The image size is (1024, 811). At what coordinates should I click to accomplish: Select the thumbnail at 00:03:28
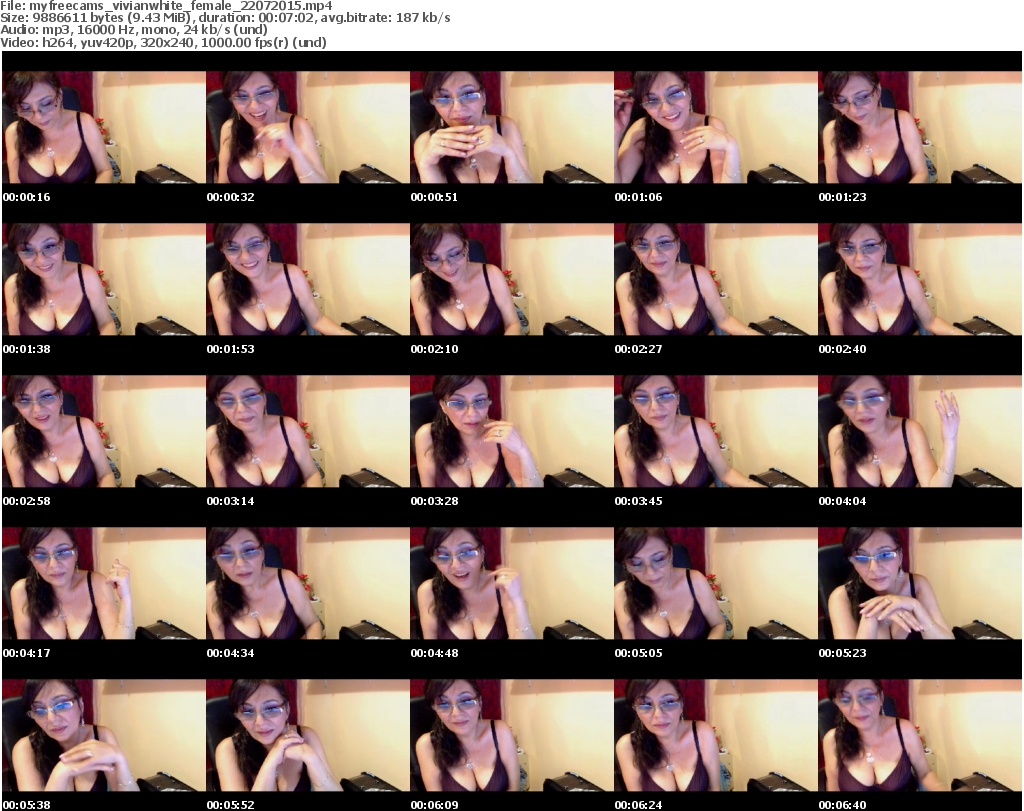pos(512,432)
